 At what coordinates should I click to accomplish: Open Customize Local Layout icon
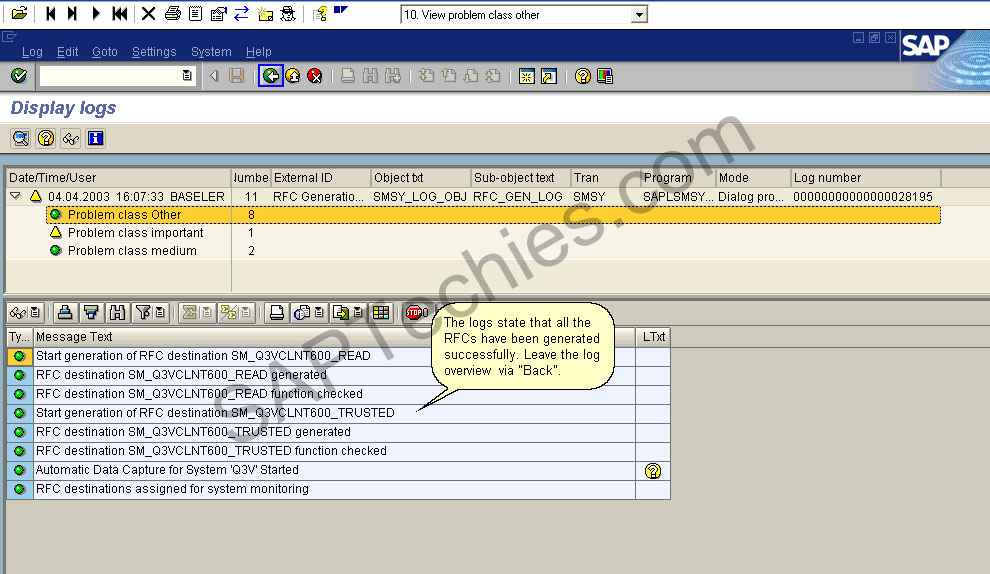pos(605,76)
